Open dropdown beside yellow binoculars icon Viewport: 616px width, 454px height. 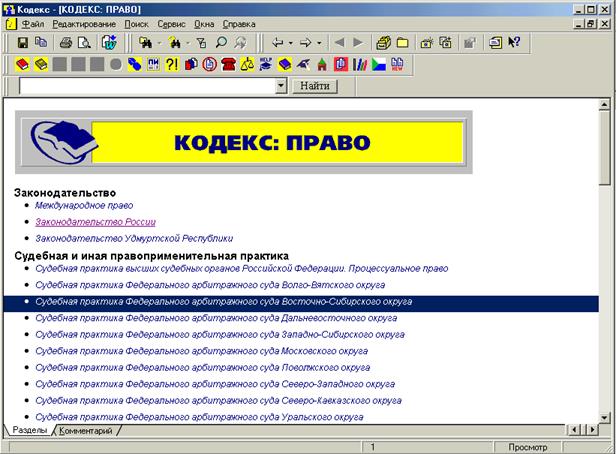[x=187, y=43]
